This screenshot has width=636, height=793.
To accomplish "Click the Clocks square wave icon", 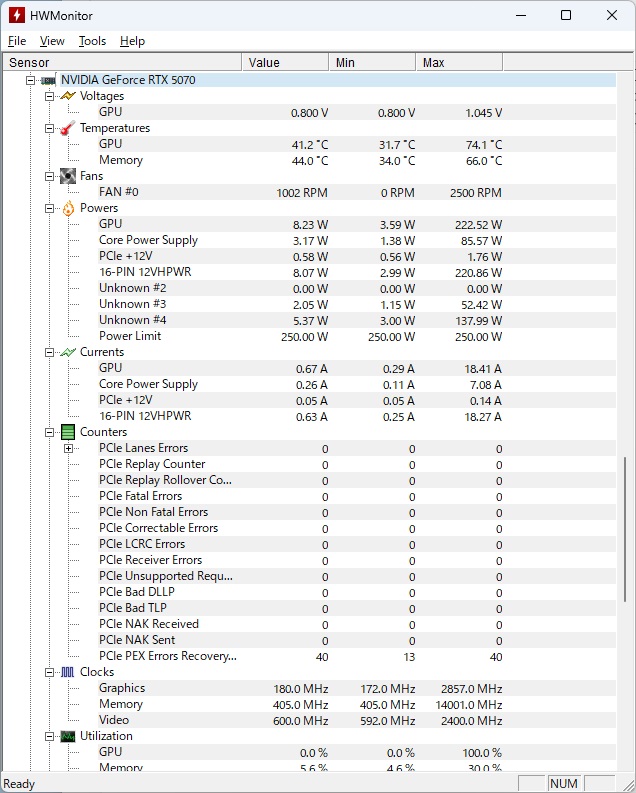I will click(68, 672).
